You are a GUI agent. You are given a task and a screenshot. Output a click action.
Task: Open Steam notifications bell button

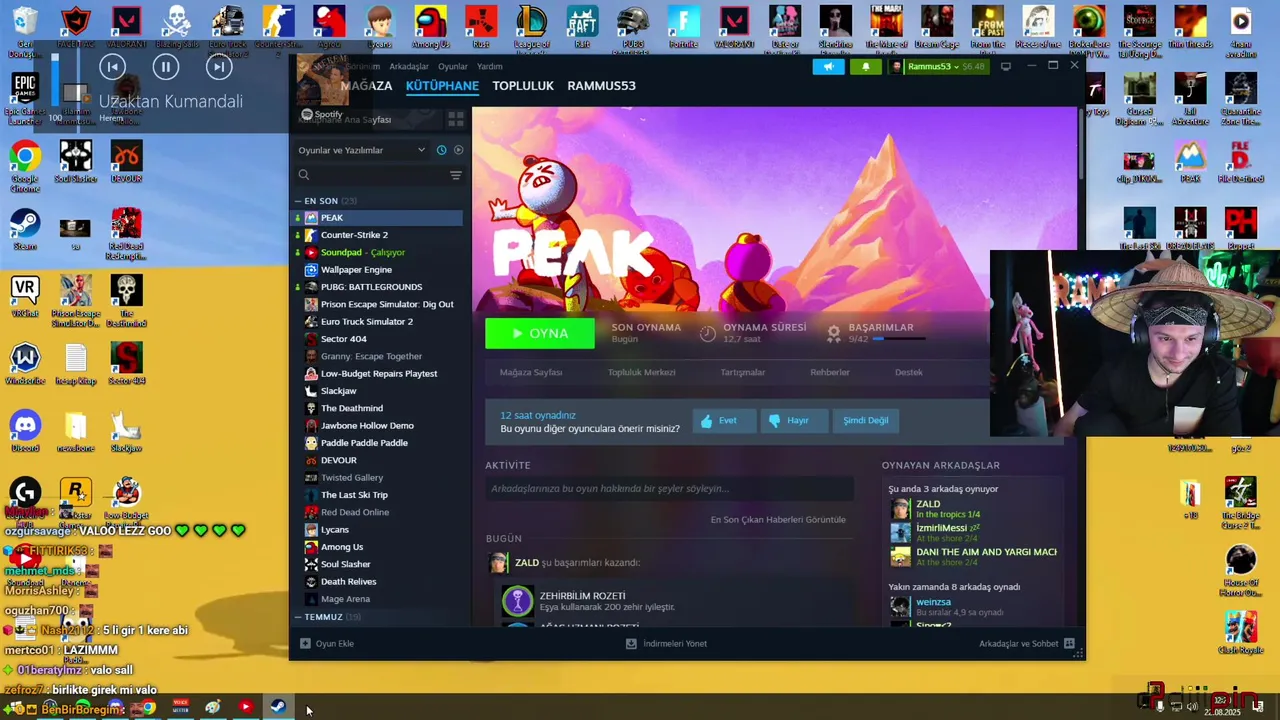[x=866, y=66]
